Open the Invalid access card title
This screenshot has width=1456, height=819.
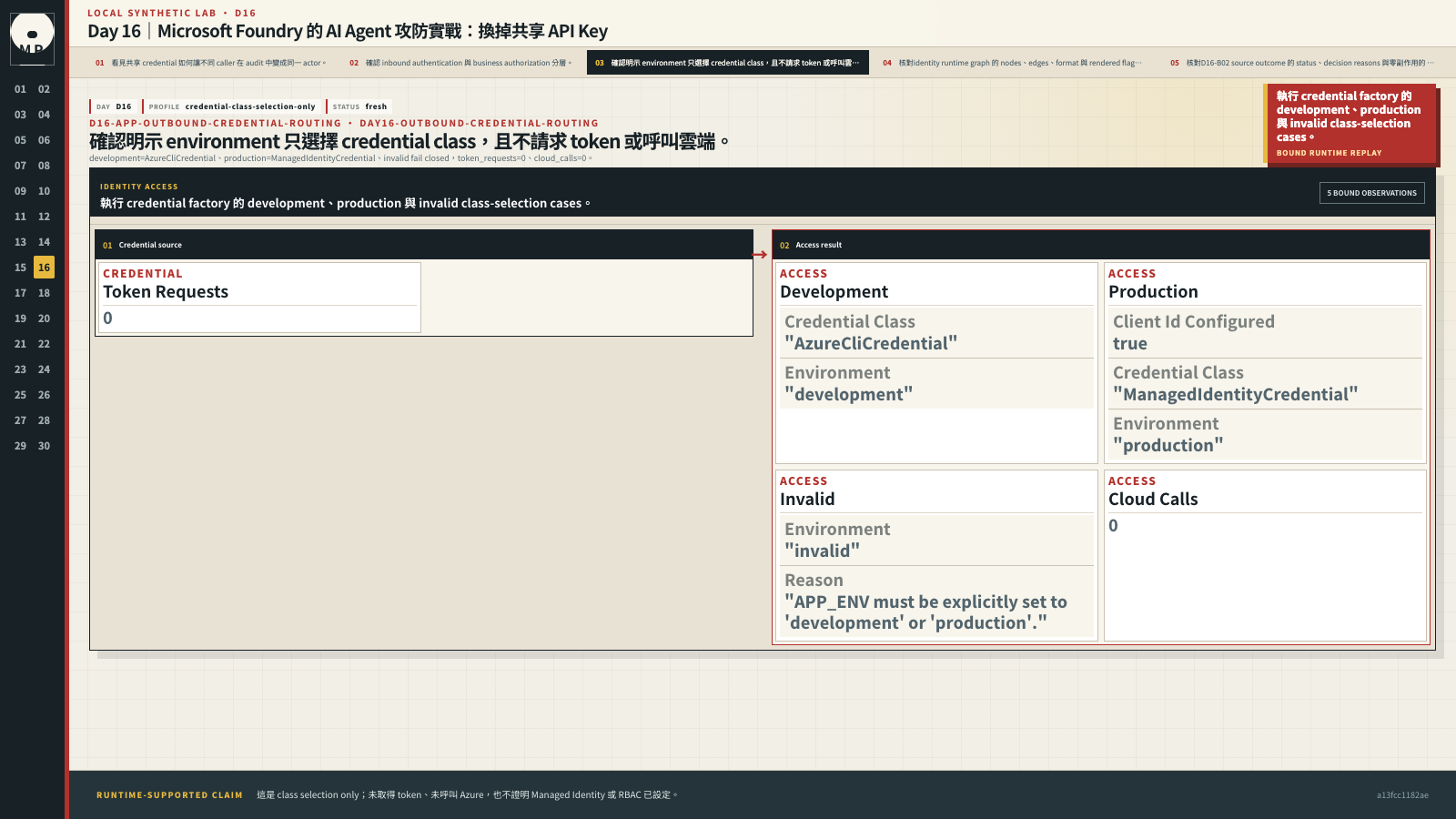click(x=807, y=500)
